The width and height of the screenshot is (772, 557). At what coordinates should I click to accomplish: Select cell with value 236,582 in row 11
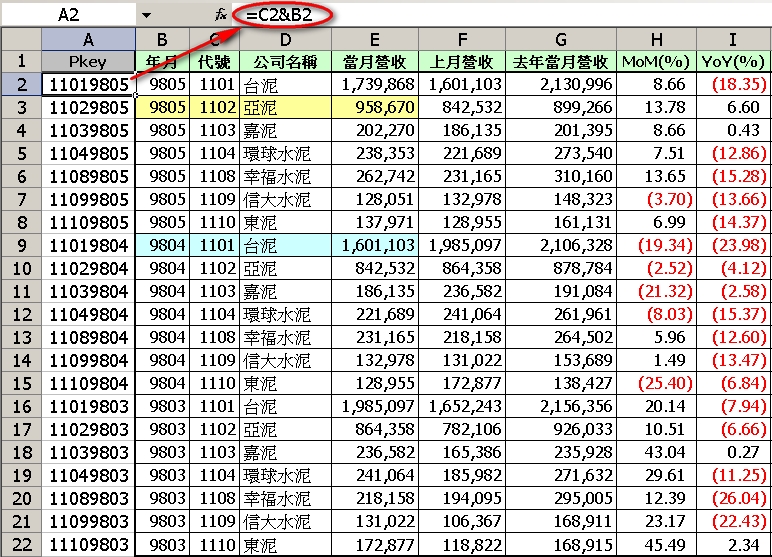click(462, 292)
